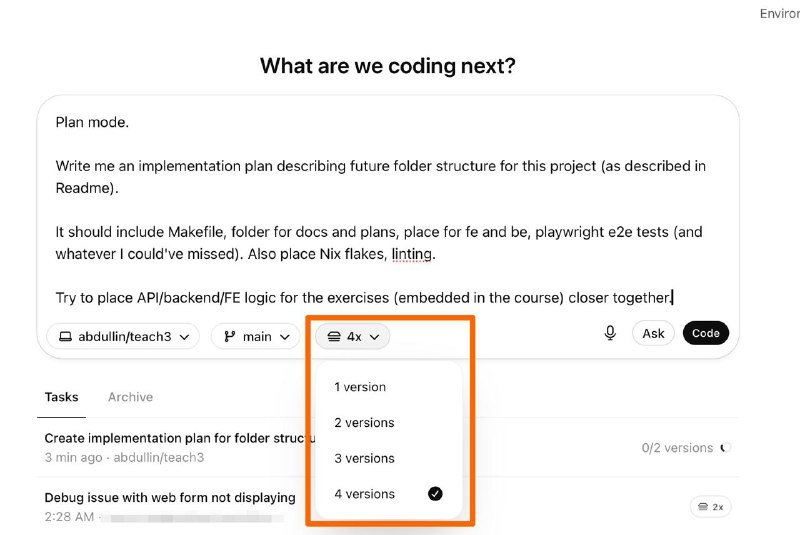Click the git branch icon beside main
The width and height of the screenshot is (800, 535).
[229, 337]
